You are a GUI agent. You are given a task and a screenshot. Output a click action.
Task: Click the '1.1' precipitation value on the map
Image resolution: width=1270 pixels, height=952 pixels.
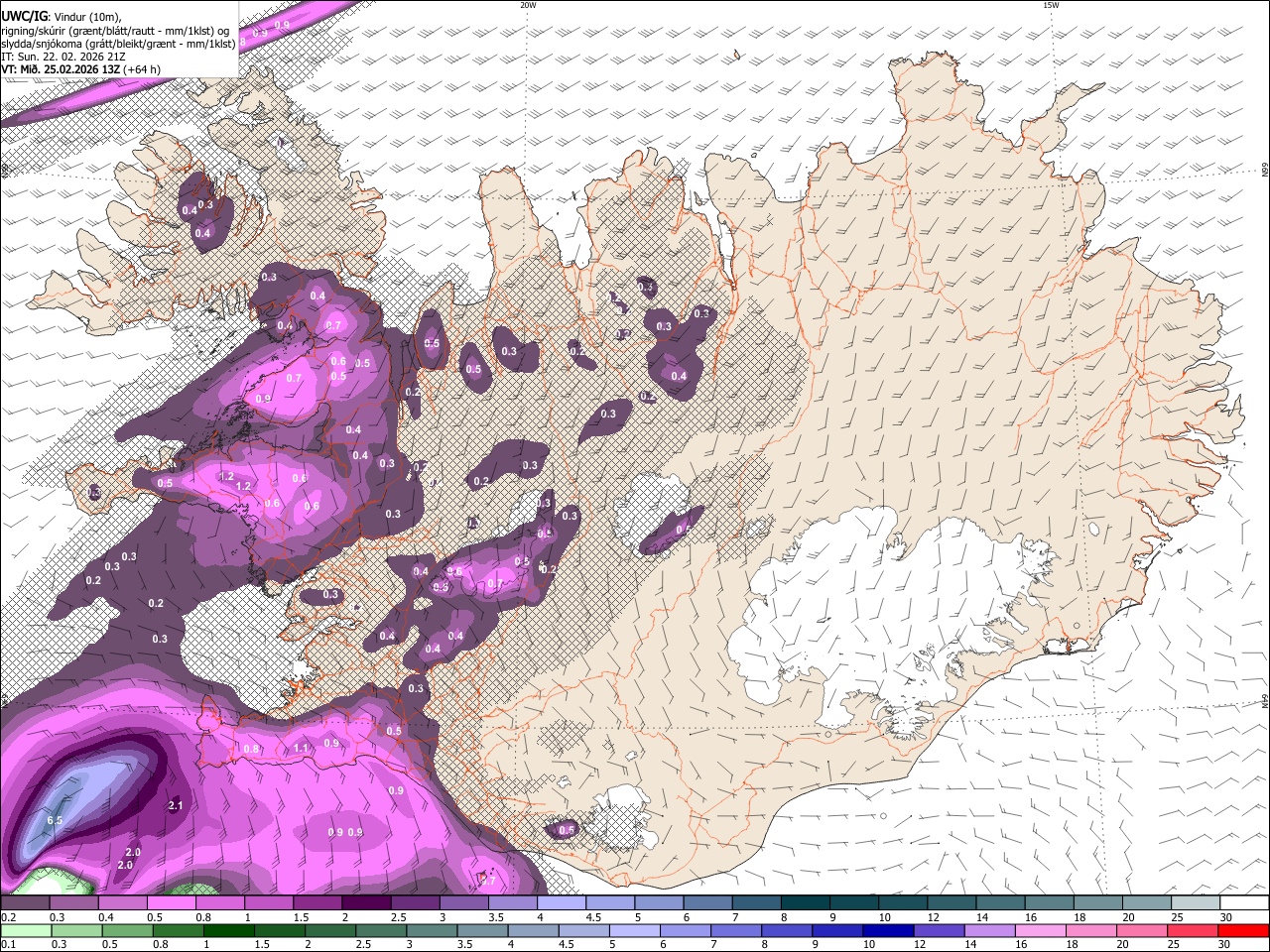[301, 748]
